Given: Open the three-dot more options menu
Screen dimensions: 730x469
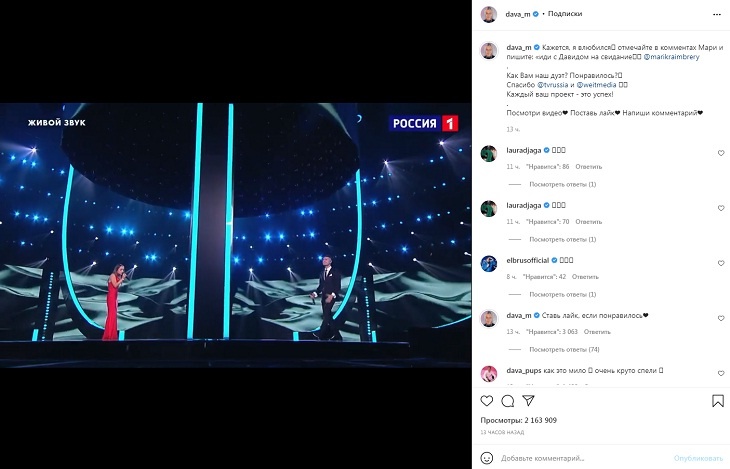Looking at the screenshot, I should tap(716, 14).
